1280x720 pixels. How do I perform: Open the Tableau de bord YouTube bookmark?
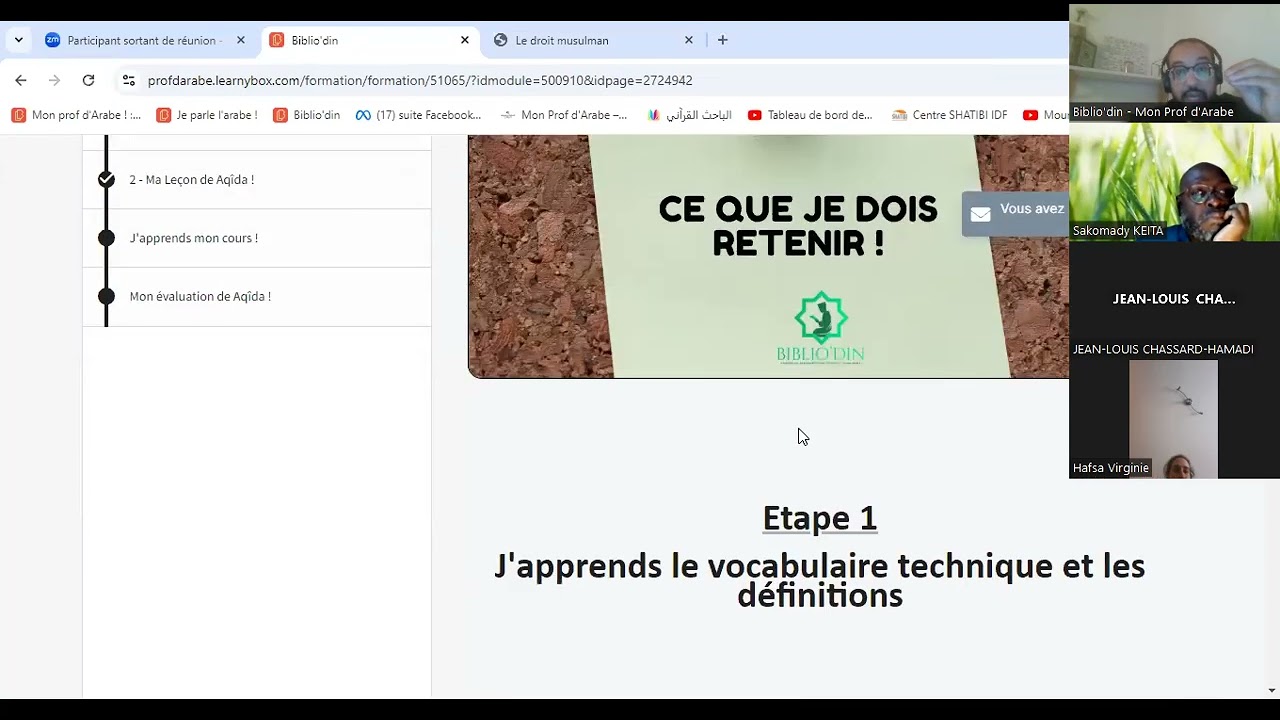click(810, 115)
